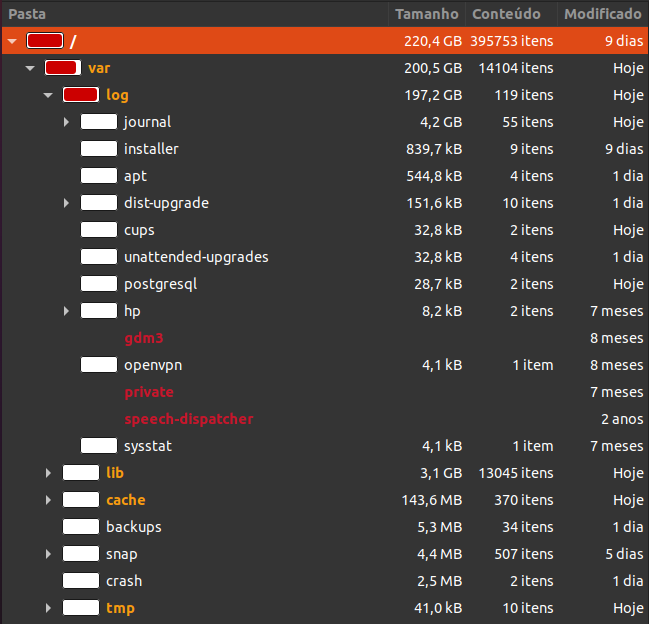The height and width of the screenshot is (624, 649).
Task: Click the red usage bar of var
Action: [x=63, y=68]
